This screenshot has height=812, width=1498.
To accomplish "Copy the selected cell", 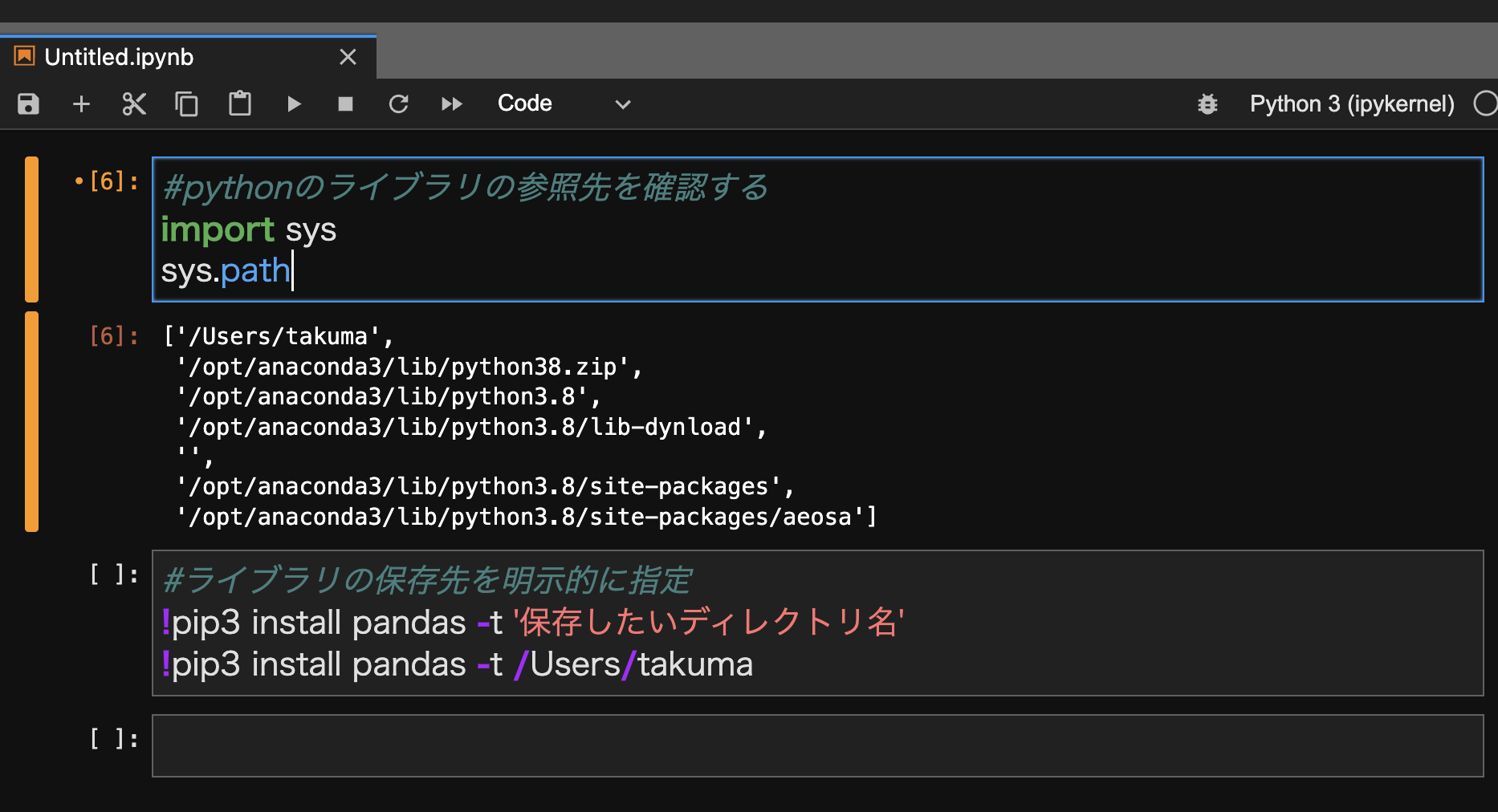I will coord(186,104).
